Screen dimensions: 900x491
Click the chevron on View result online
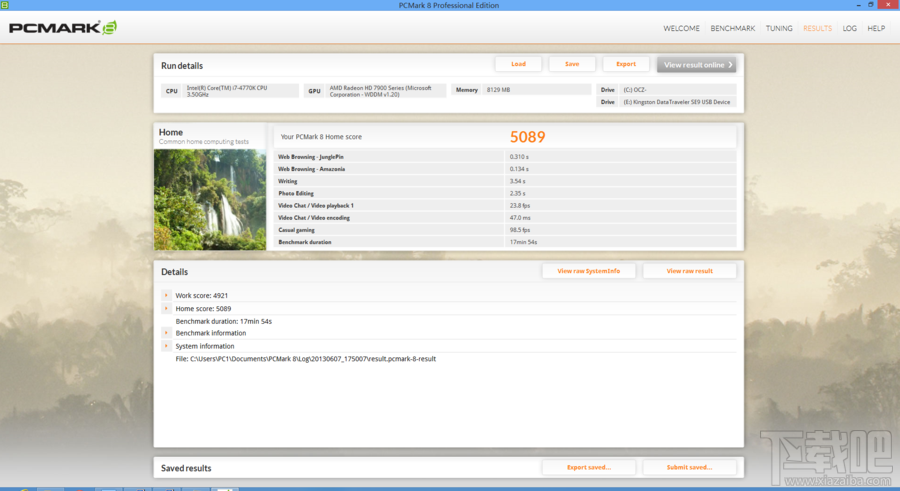[x=730, y=65]
